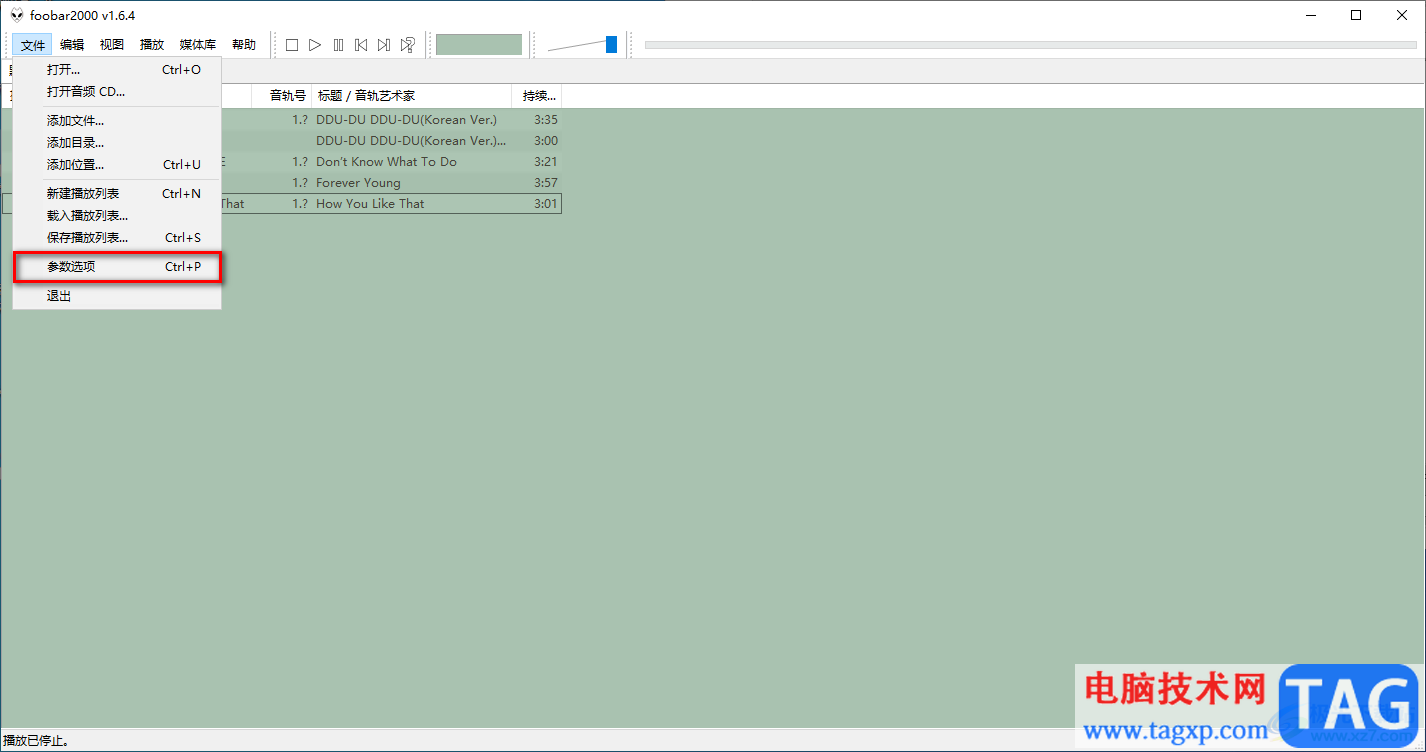Choose 添加位置... in the menu
Image resolution: width=1426 pixels, height=752 pixels.
click(x=117, y=165)
